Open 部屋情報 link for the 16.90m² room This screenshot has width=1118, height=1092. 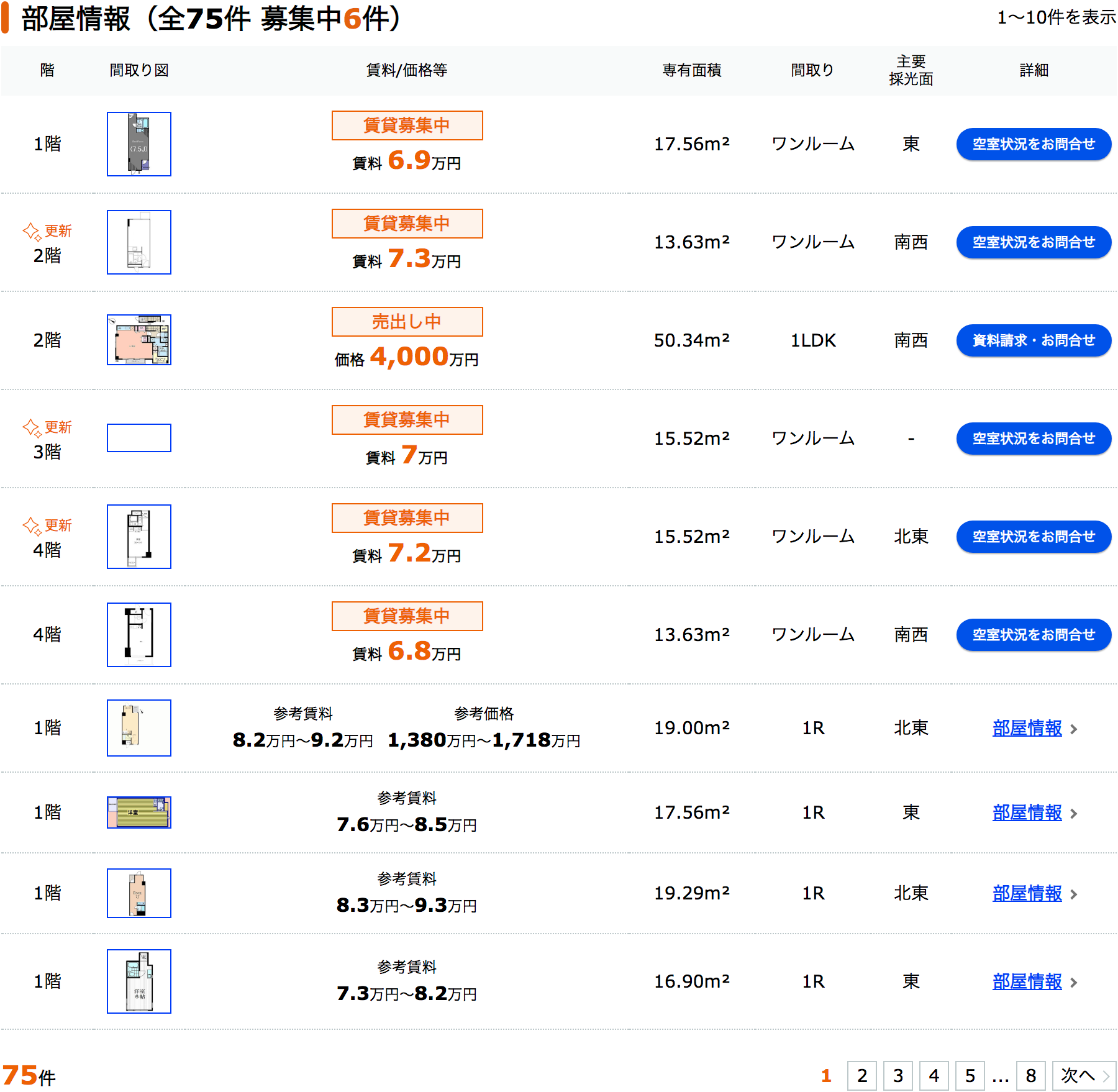pos(1027,981)
